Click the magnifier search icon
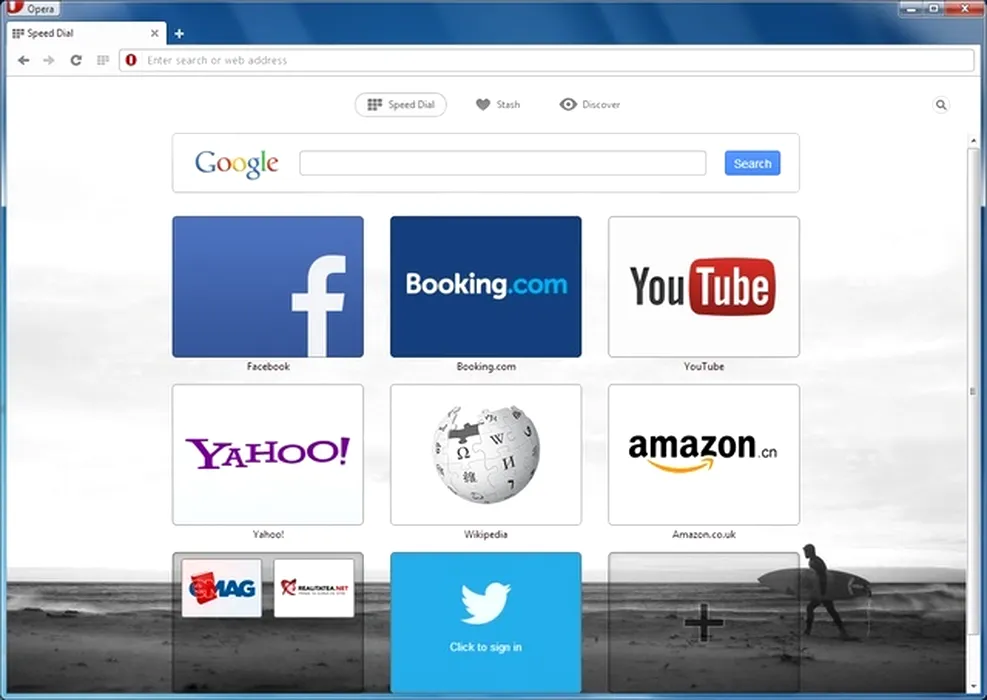This screenshot has width=987, height=700. tap(941, 105)
